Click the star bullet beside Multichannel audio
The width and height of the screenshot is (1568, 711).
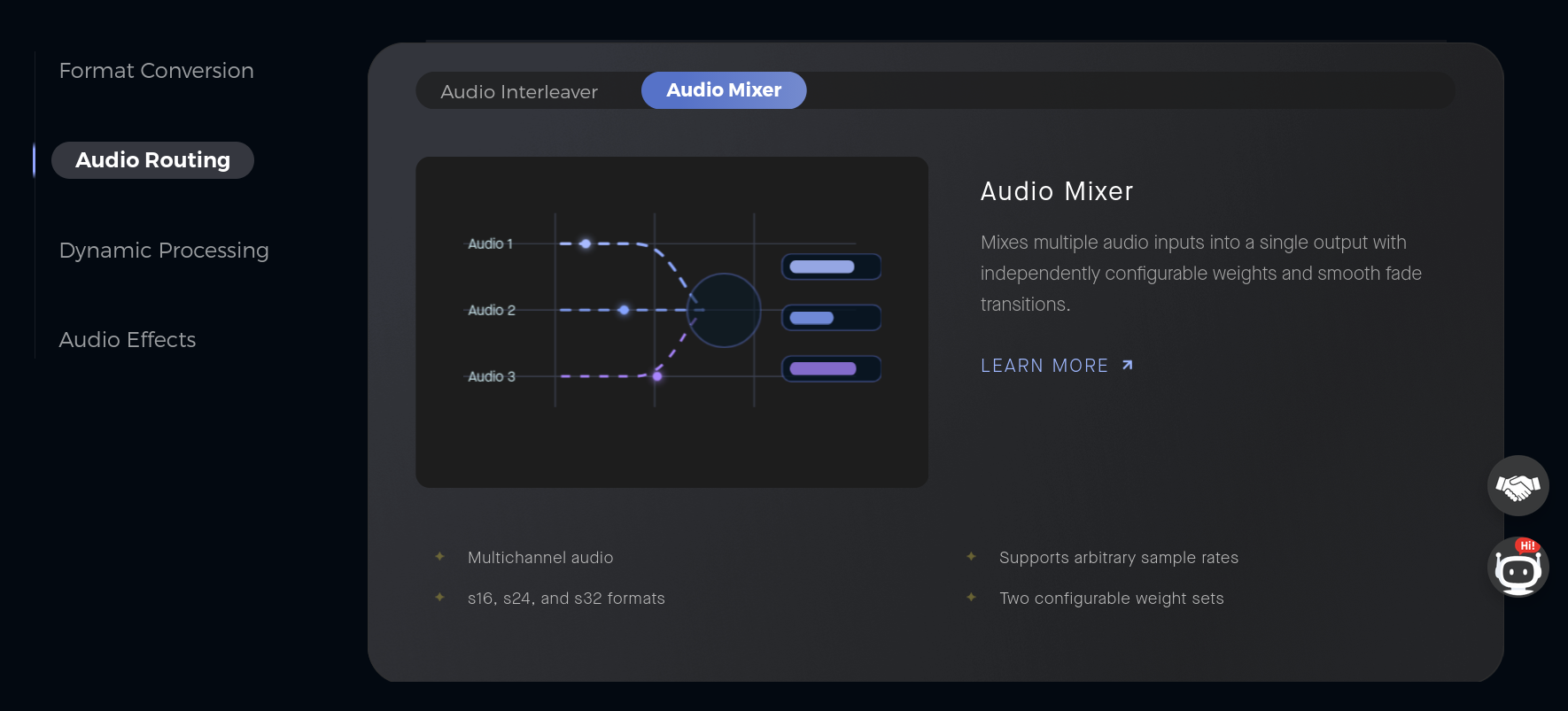439,557
